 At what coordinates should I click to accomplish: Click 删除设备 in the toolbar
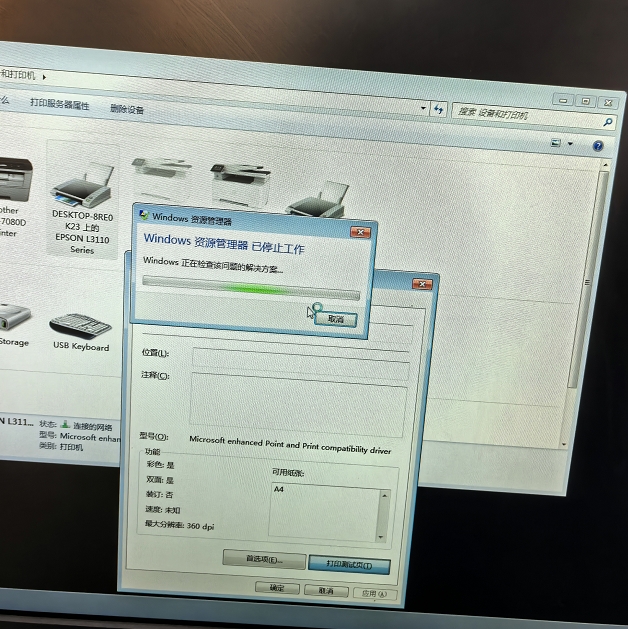click(127, 109)
